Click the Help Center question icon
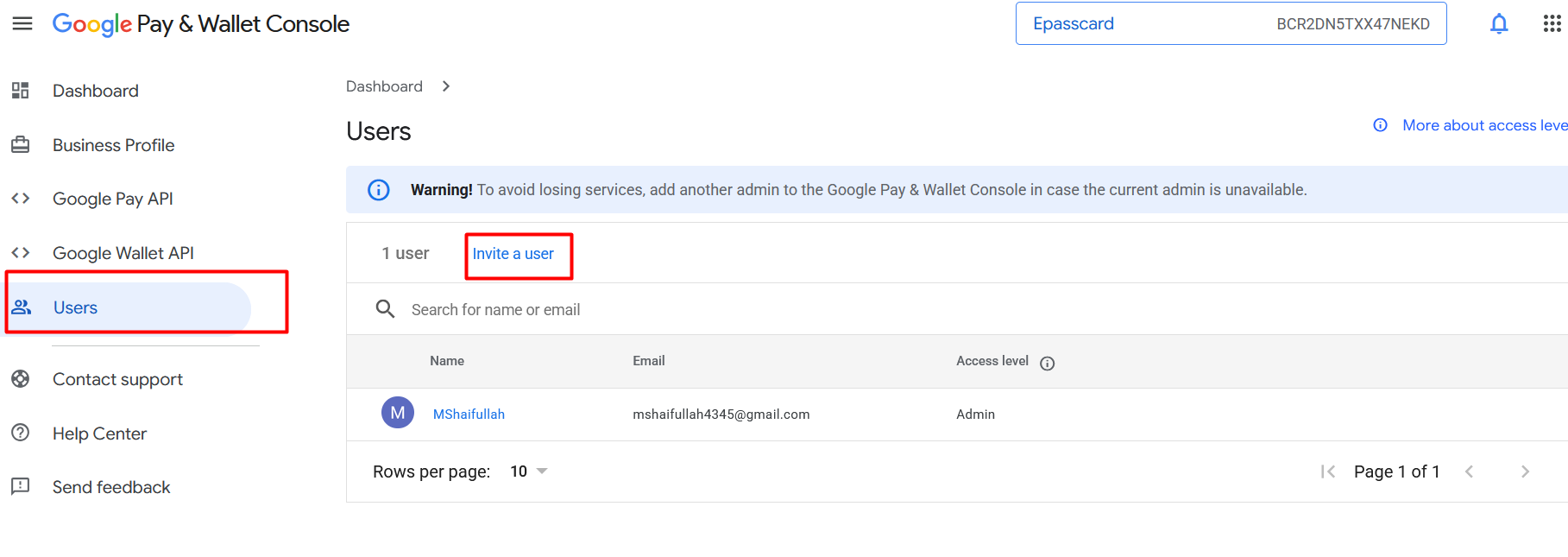This screenshot has width=1568, height=557. click(x=21, y=433)
